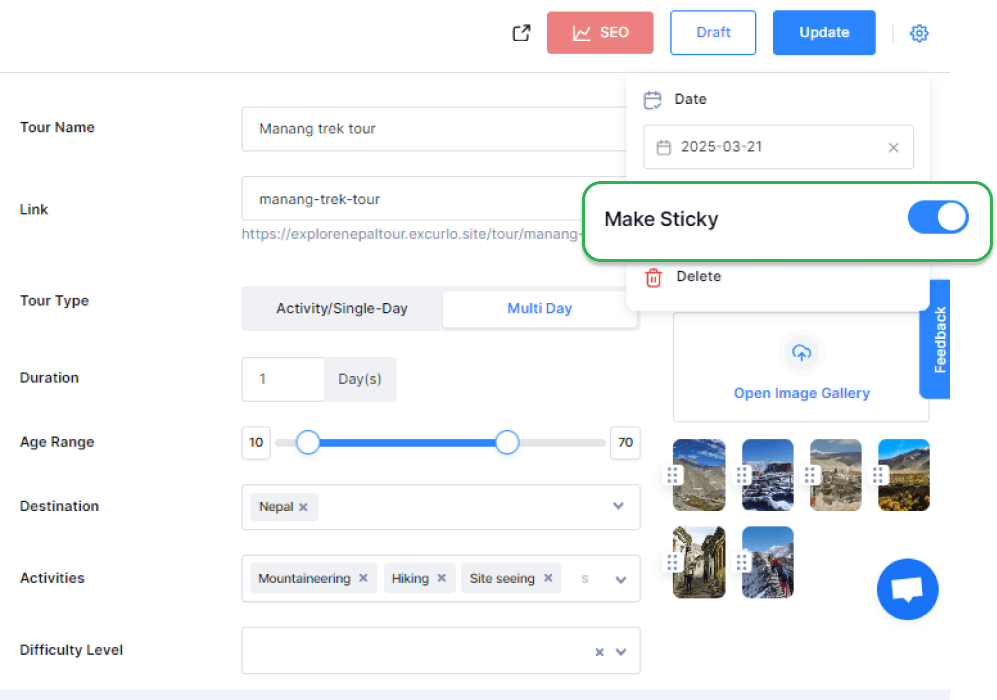The width and height of the screenshot is (997, 700).
Task: Clear the 2025-03-21 date value
Action: coord(893,148)
